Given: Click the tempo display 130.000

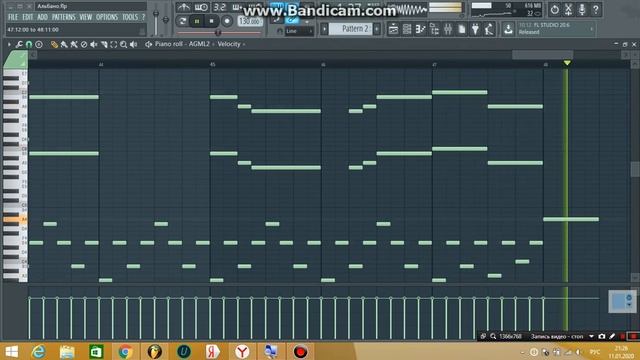Looking at the screenshot, I should [x=250, y=21].
